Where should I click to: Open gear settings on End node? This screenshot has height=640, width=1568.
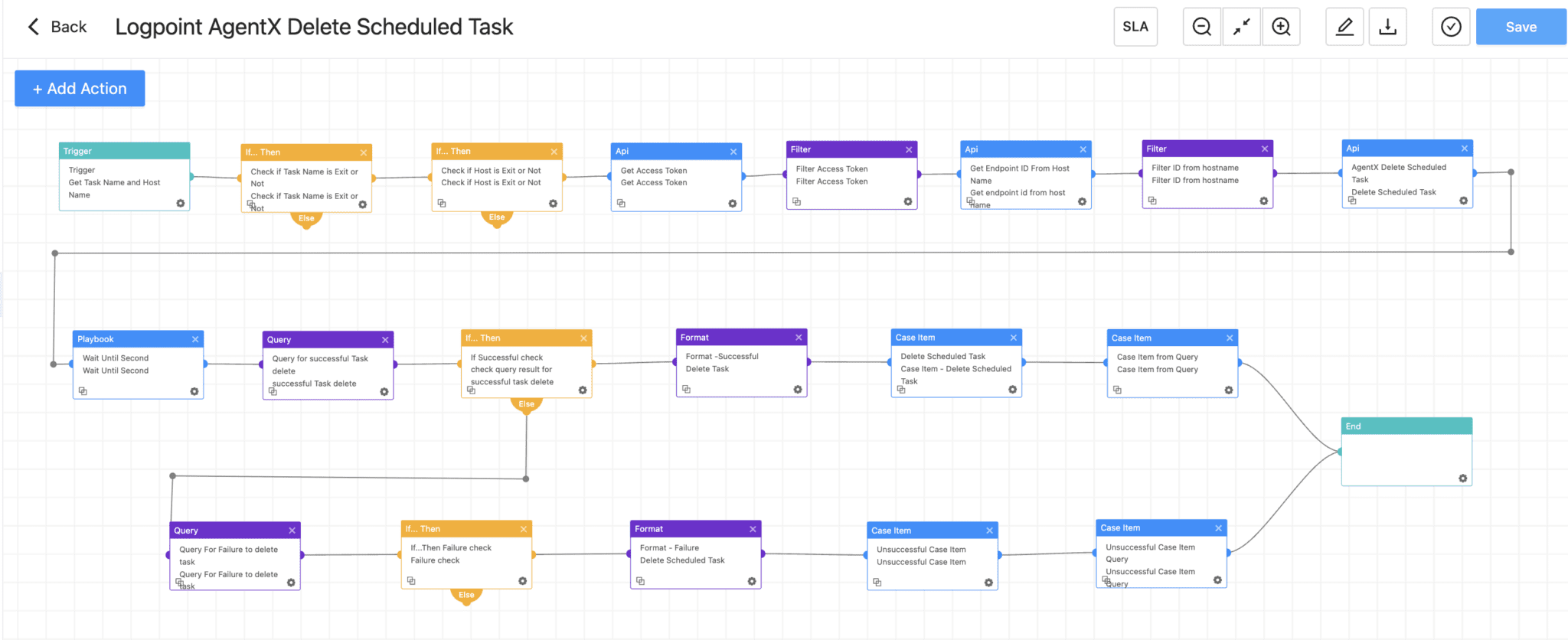click(x=1462, y=478)
